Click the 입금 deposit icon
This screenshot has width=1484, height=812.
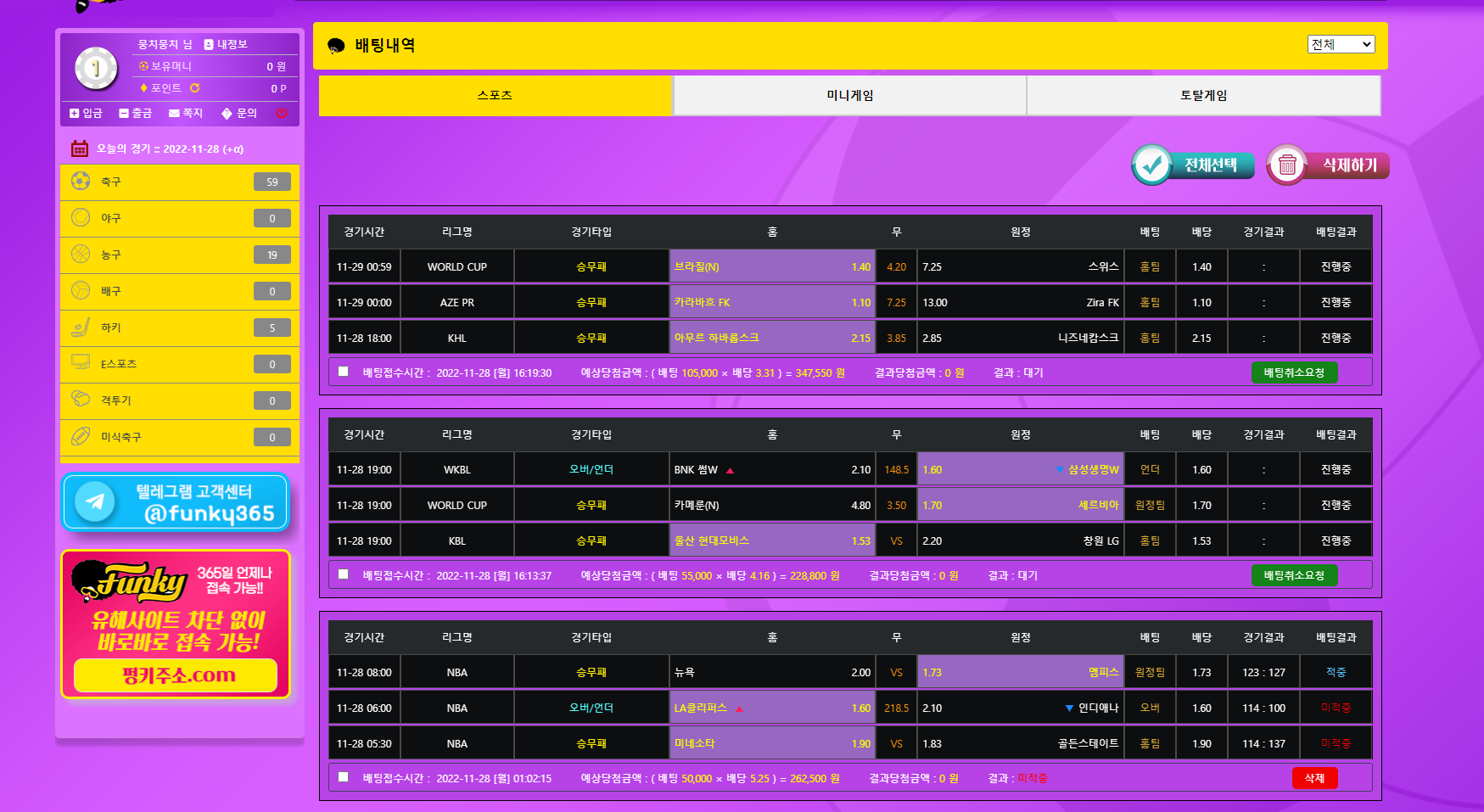click(x=75, y=113)
